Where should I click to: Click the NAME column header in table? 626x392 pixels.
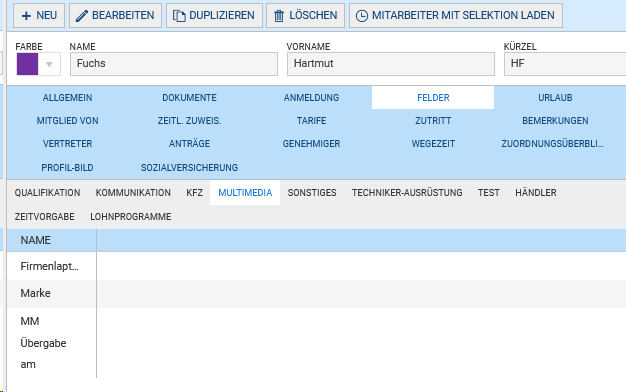click(x=52, y=240)
